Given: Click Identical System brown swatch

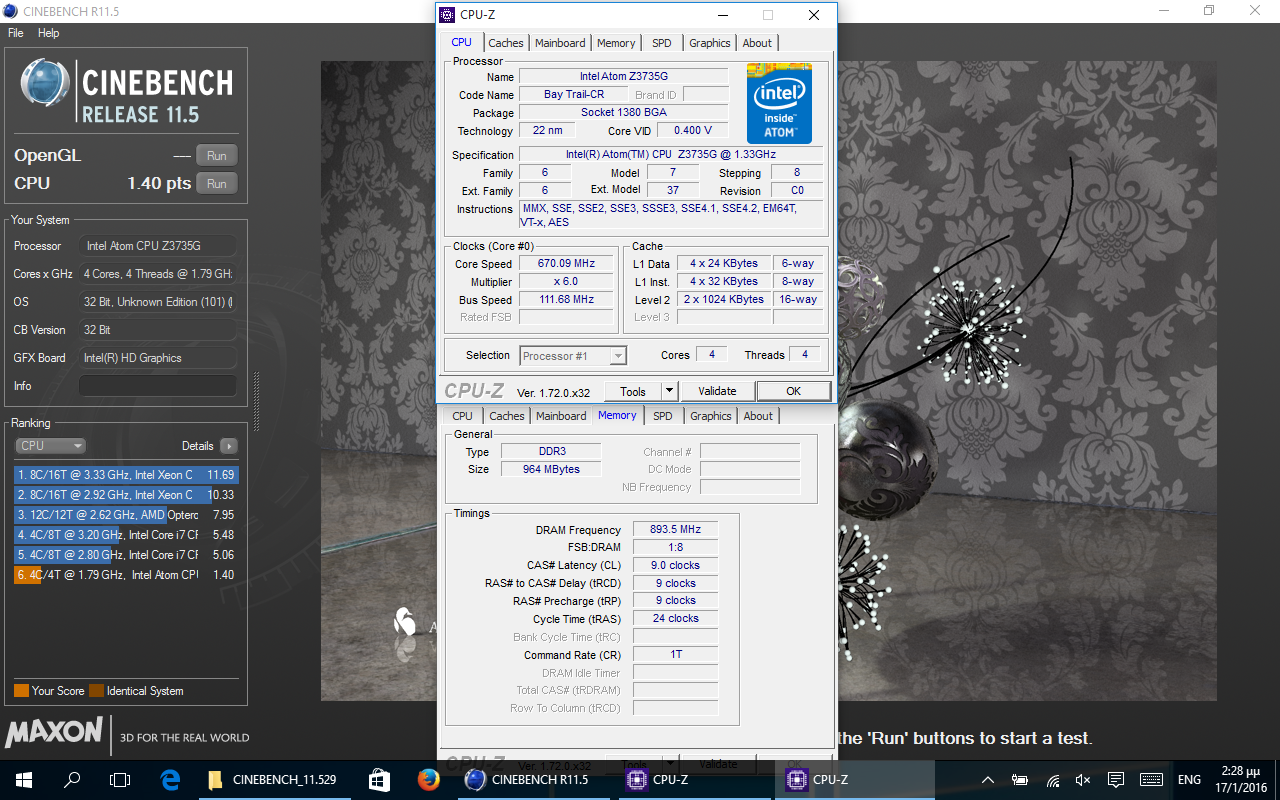Looking at the screenshot, I should click(x=96, y=691).
